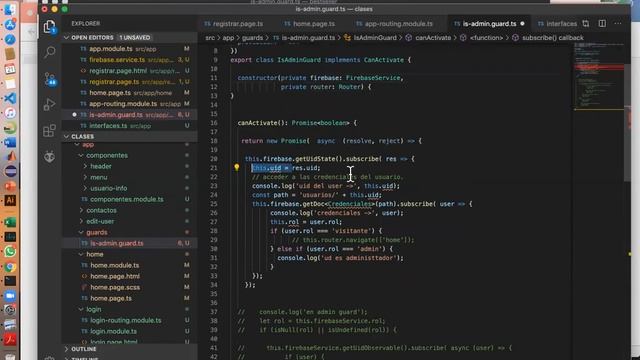
Task: Open Microsoft Excel from the dock
Action: (10, 222)
